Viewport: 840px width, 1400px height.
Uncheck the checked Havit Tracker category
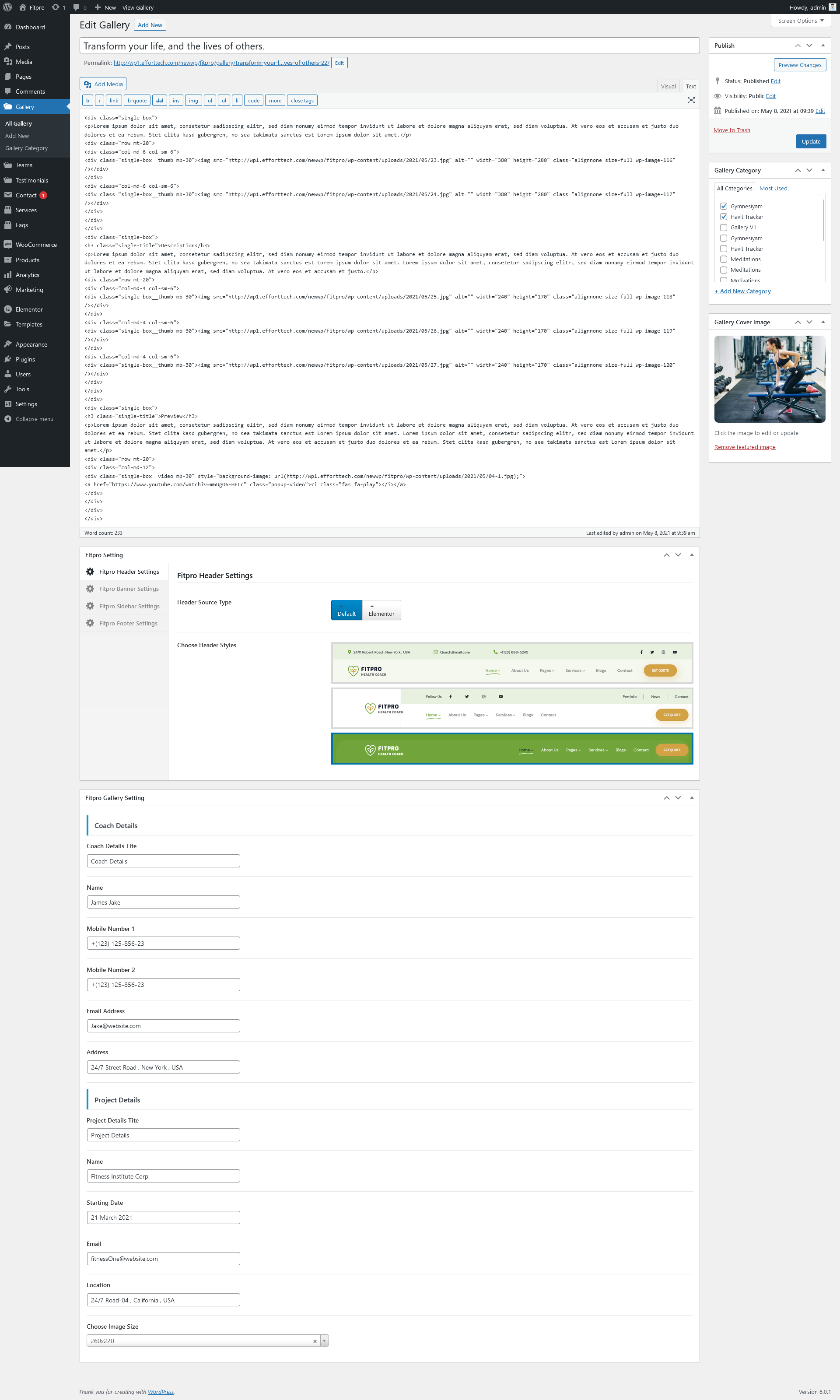tap(723, 217)
